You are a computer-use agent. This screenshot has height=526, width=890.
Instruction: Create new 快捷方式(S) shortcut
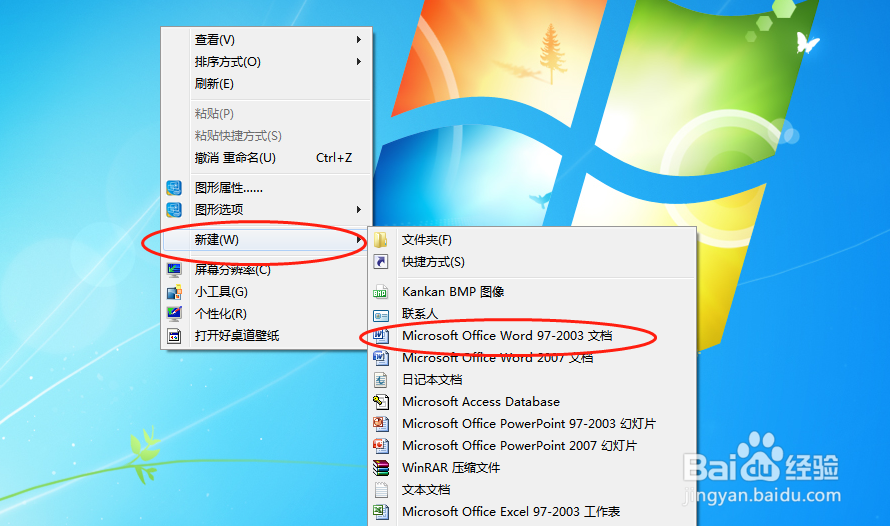point(532,262)
